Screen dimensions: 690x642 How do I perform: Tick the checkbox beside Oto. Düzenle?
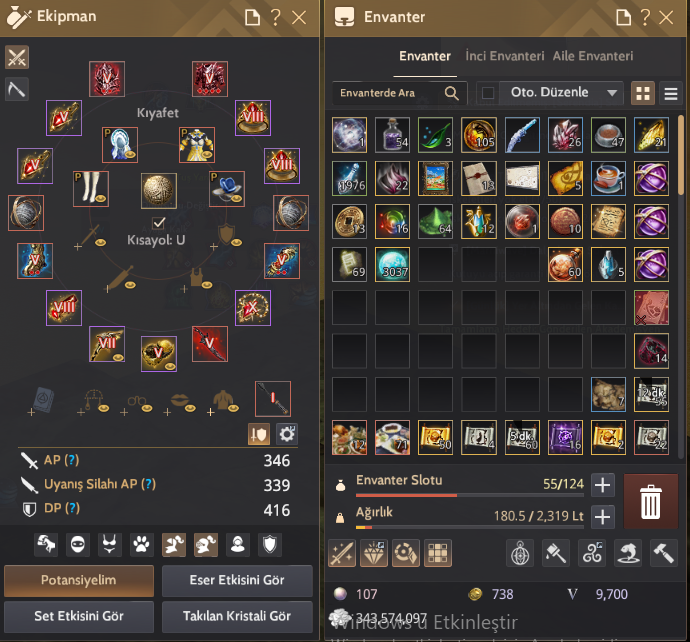tap(488, 93)
